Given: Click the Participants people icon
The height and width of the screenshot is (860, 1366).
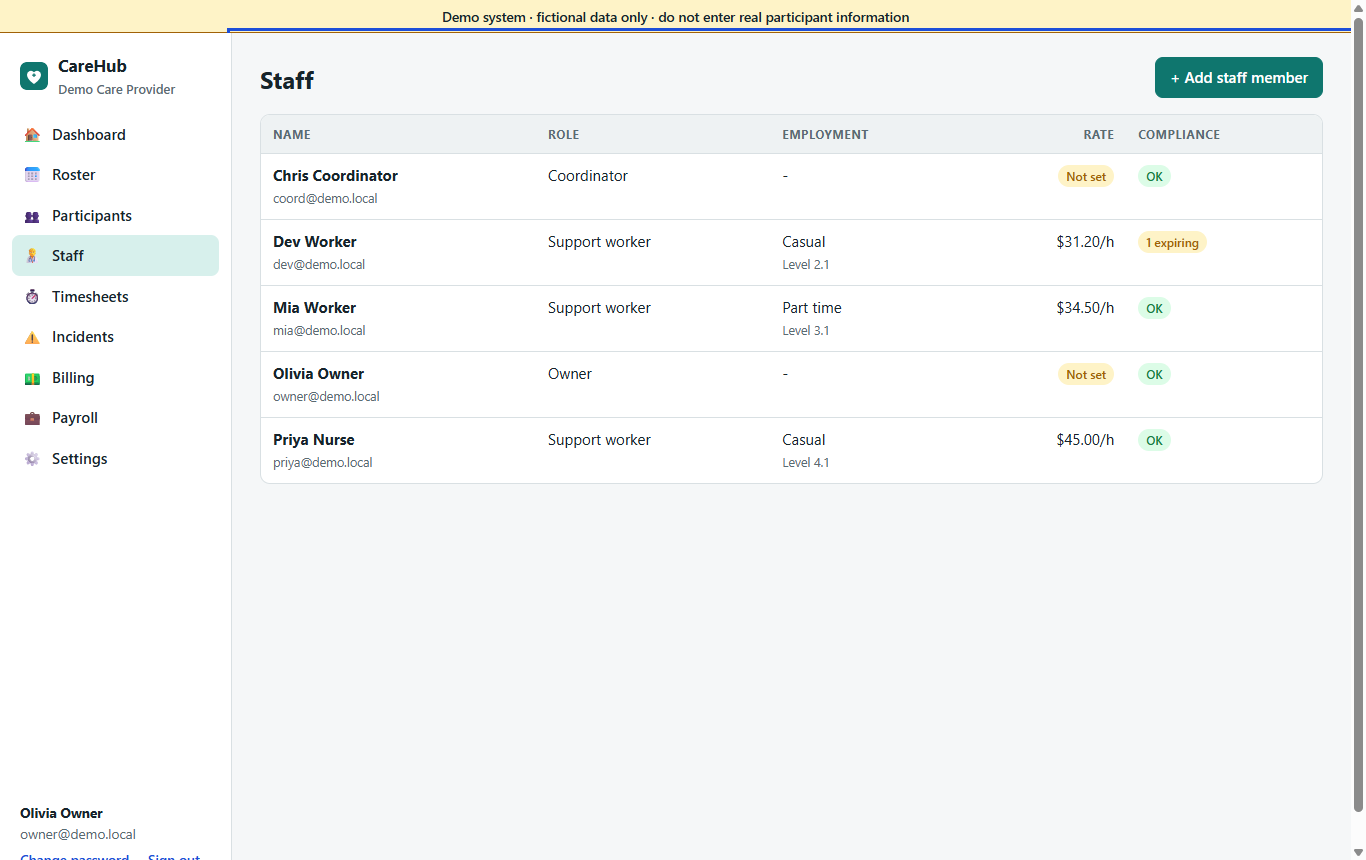Looking at the screenshot, I should pyautogui.click(x=32, y=216).
